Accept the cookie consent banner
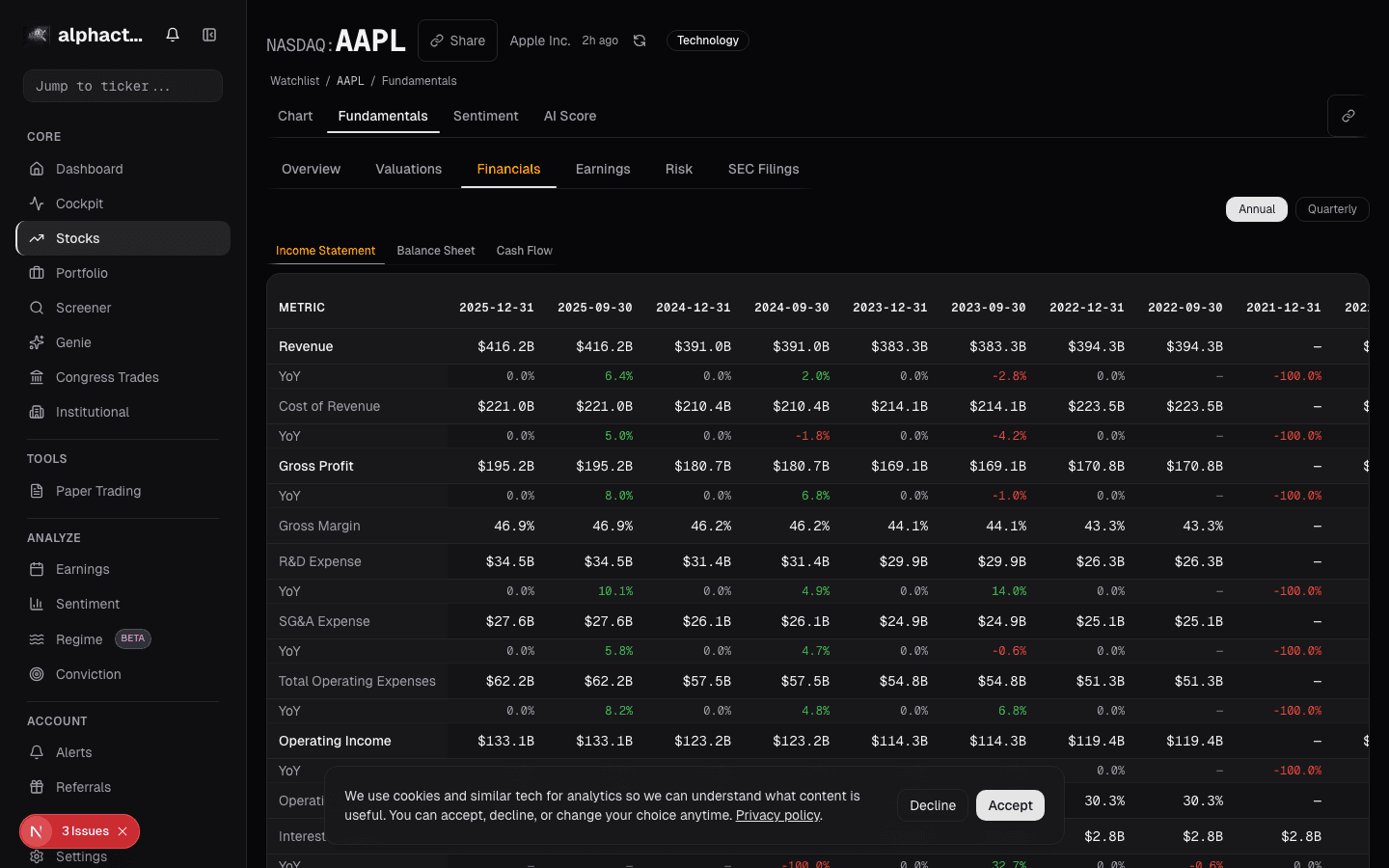Screen dimensions: 1389x868 tap(1010, 805)
